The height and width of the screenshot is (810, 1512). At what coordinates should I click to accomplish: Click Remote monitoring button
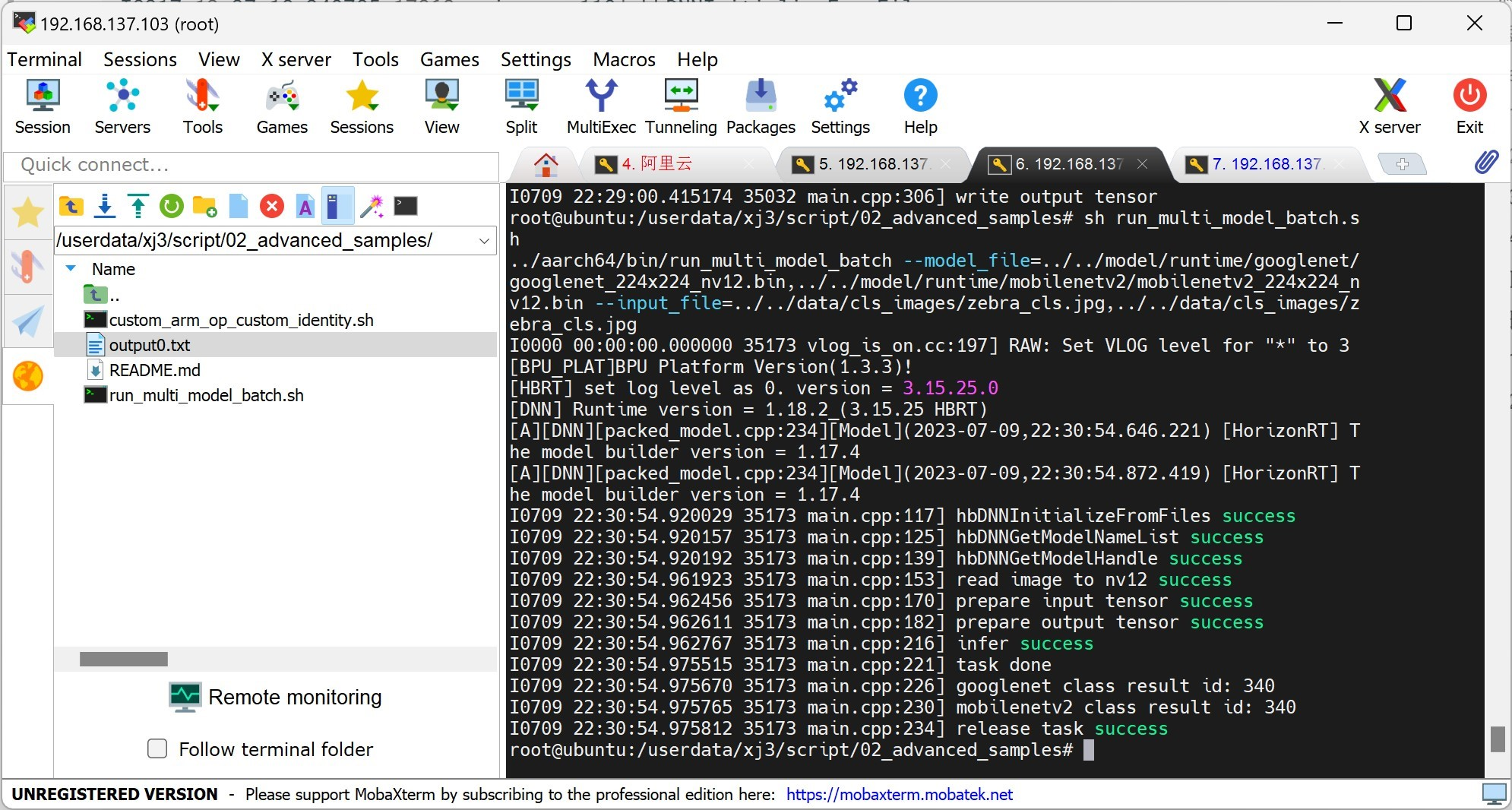(276, 697)
